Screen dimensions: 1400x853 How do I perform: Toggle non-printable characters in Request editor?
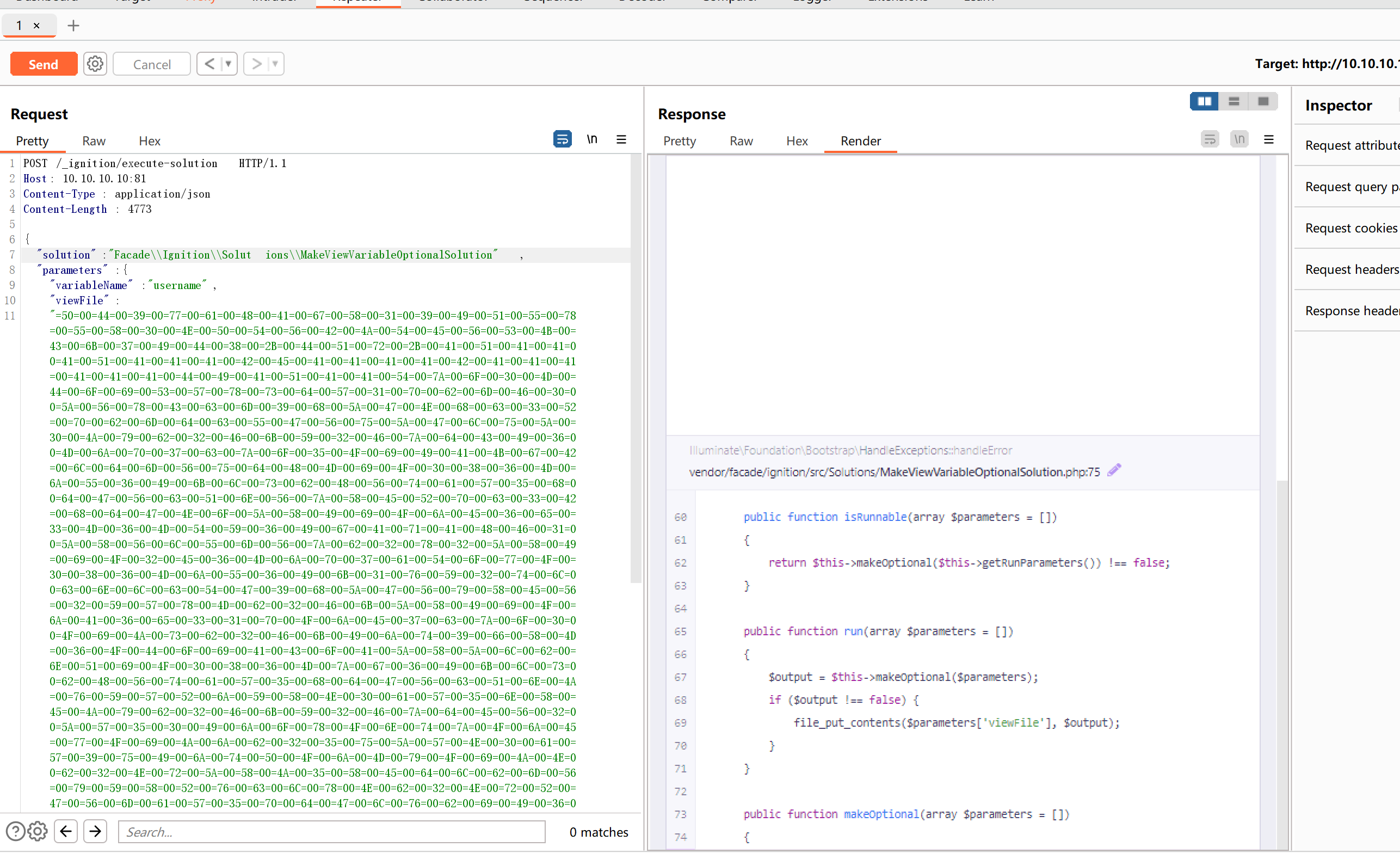[592, 139]
